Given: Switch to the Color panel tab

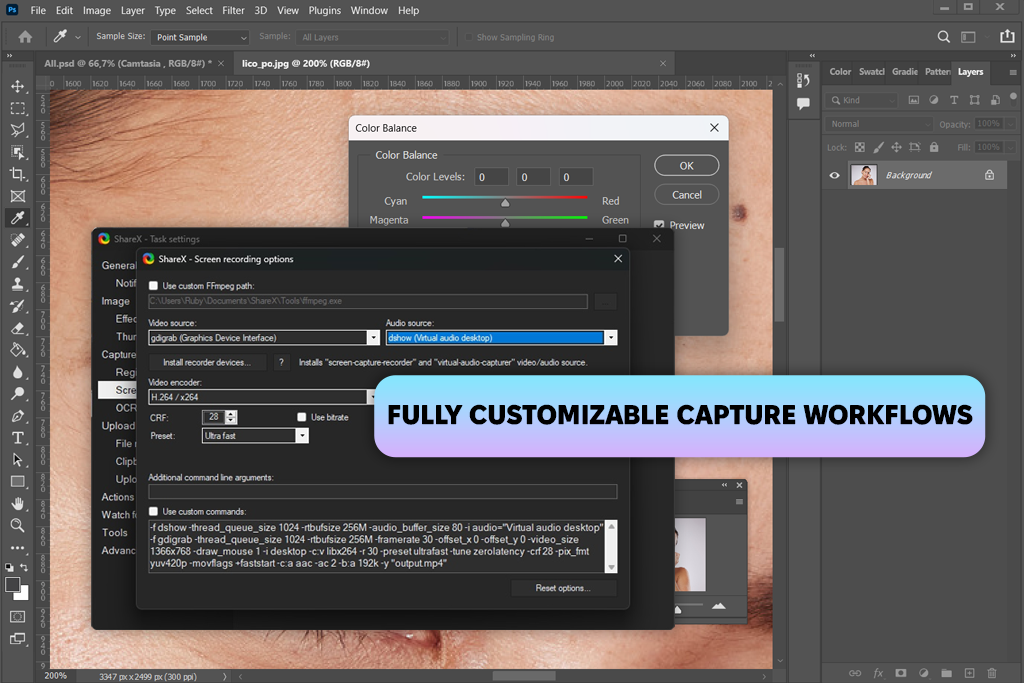Looking at the screenshot, I should pos(840,72).
